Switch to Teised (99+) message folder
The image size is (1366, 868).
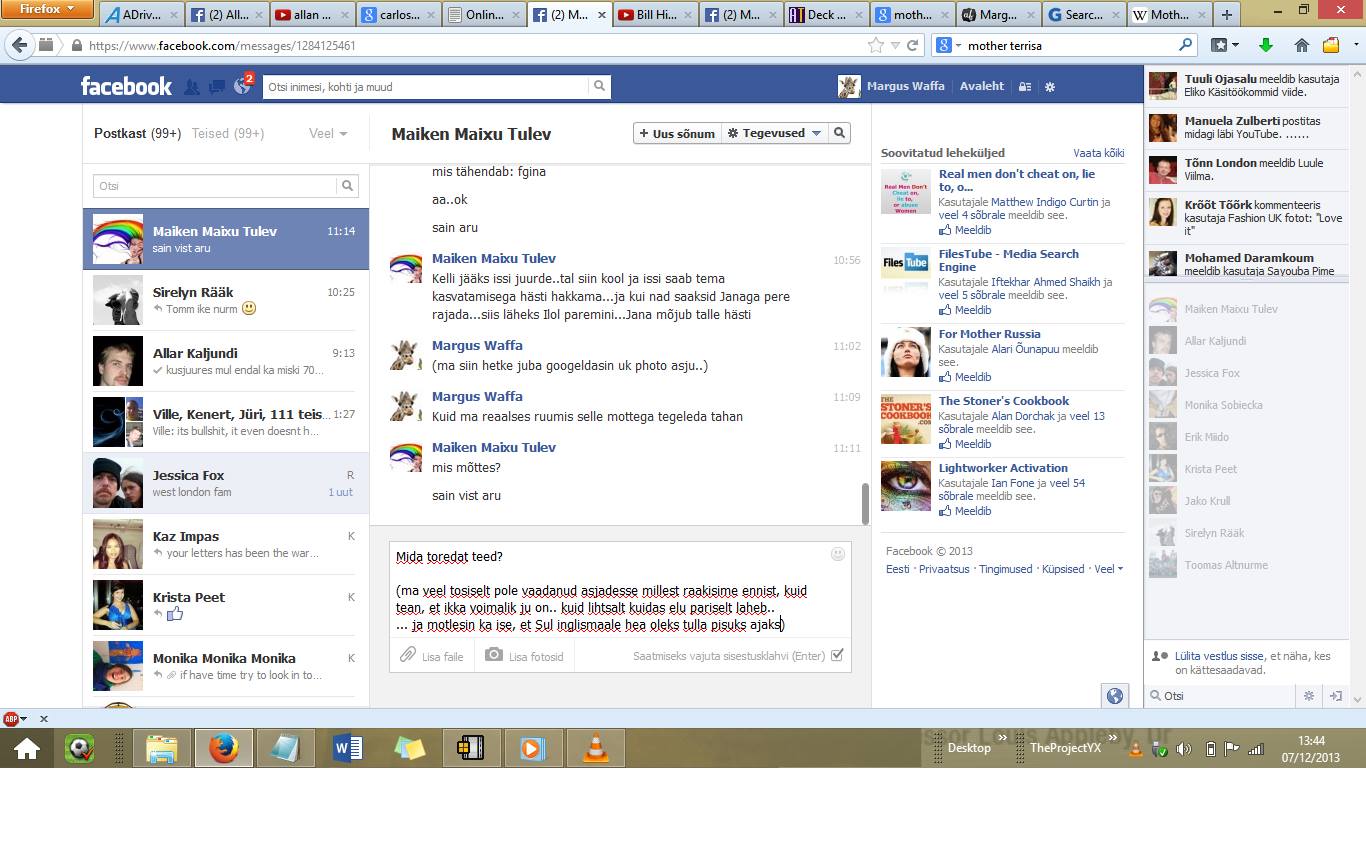click(228, 133)
